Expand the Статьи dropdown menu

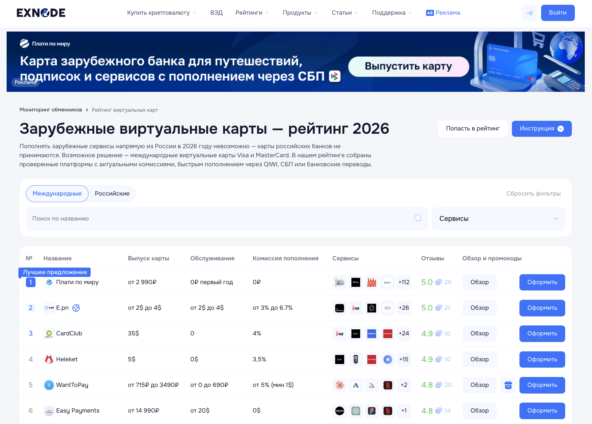pyautogui.click(x=344, y=13)
